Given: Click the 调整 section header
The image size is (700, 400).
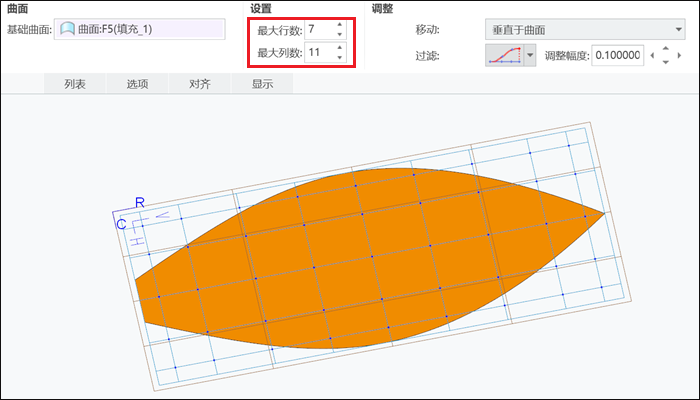Looking at the screenshot, I should pyautogui.click(x=382, y=9).
